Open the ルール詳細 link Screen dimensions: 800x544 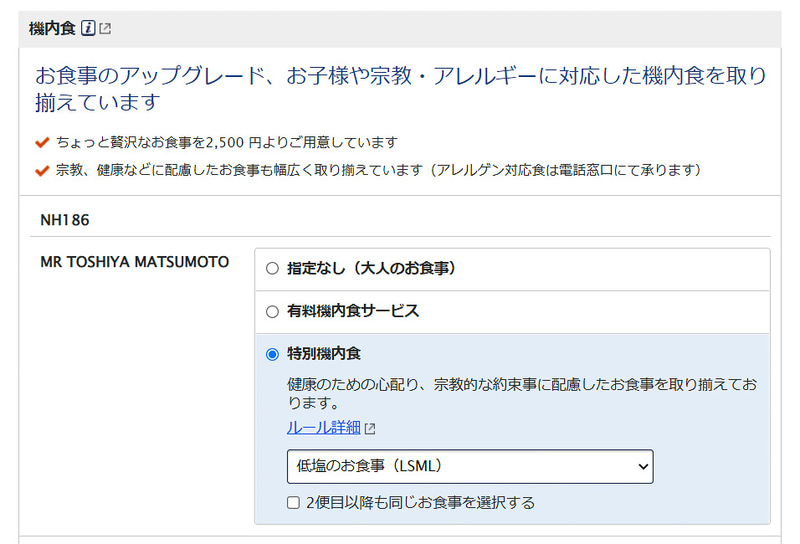click(323, 428)
